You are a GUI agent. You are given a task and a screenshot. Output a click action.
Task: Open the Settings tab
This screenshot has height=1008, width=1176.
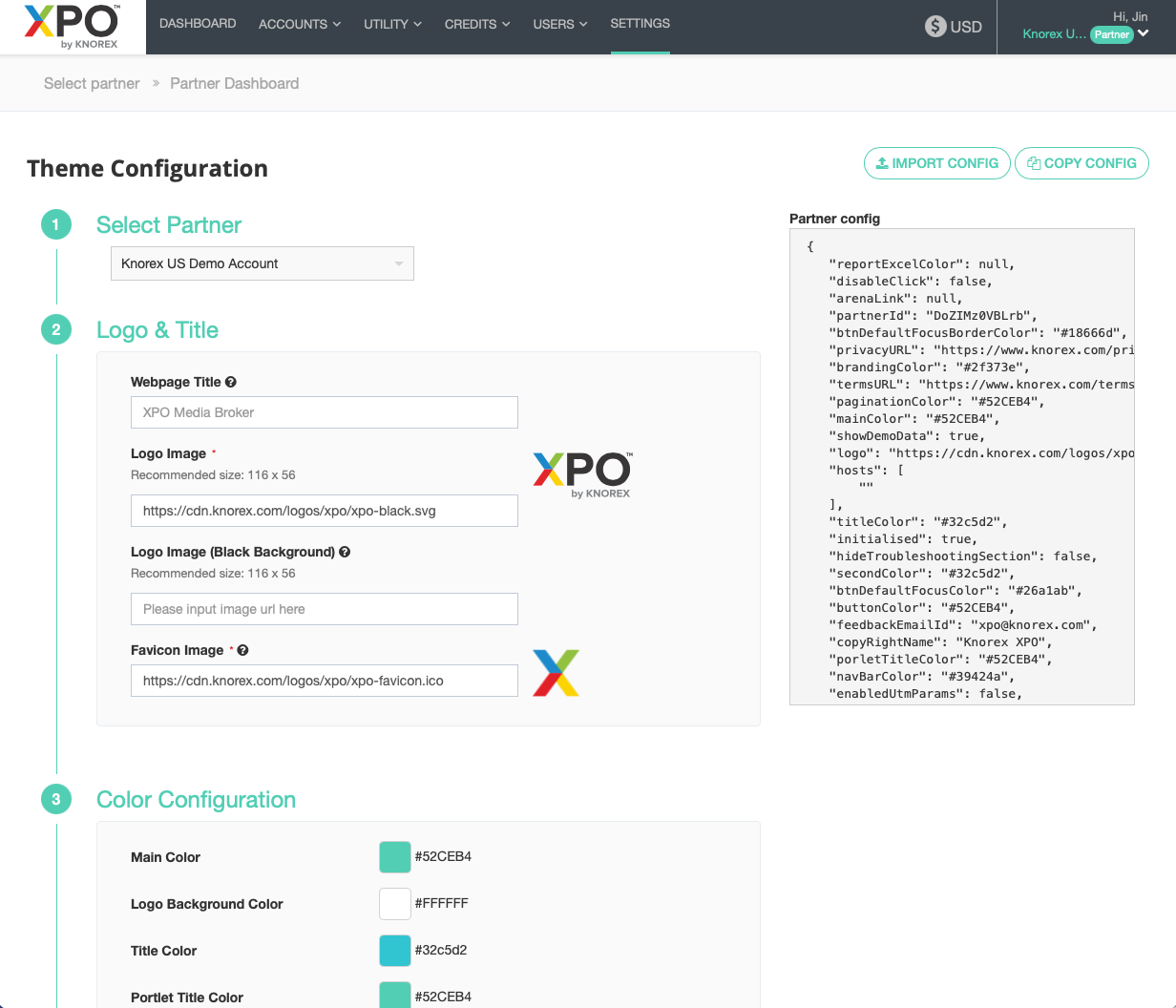(640, 23)
